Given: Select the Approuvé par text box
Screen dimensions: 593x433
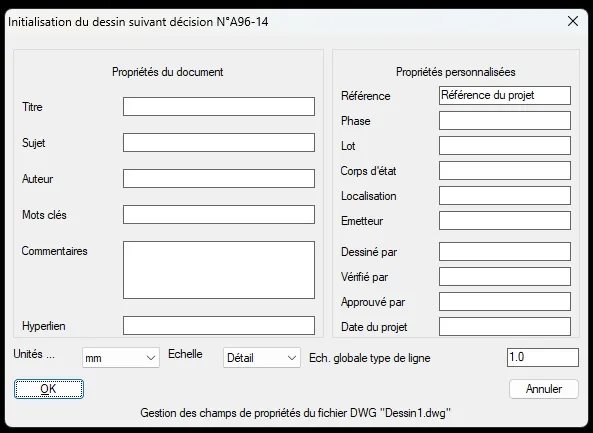Looking at the screenshot, I should 505,302.
